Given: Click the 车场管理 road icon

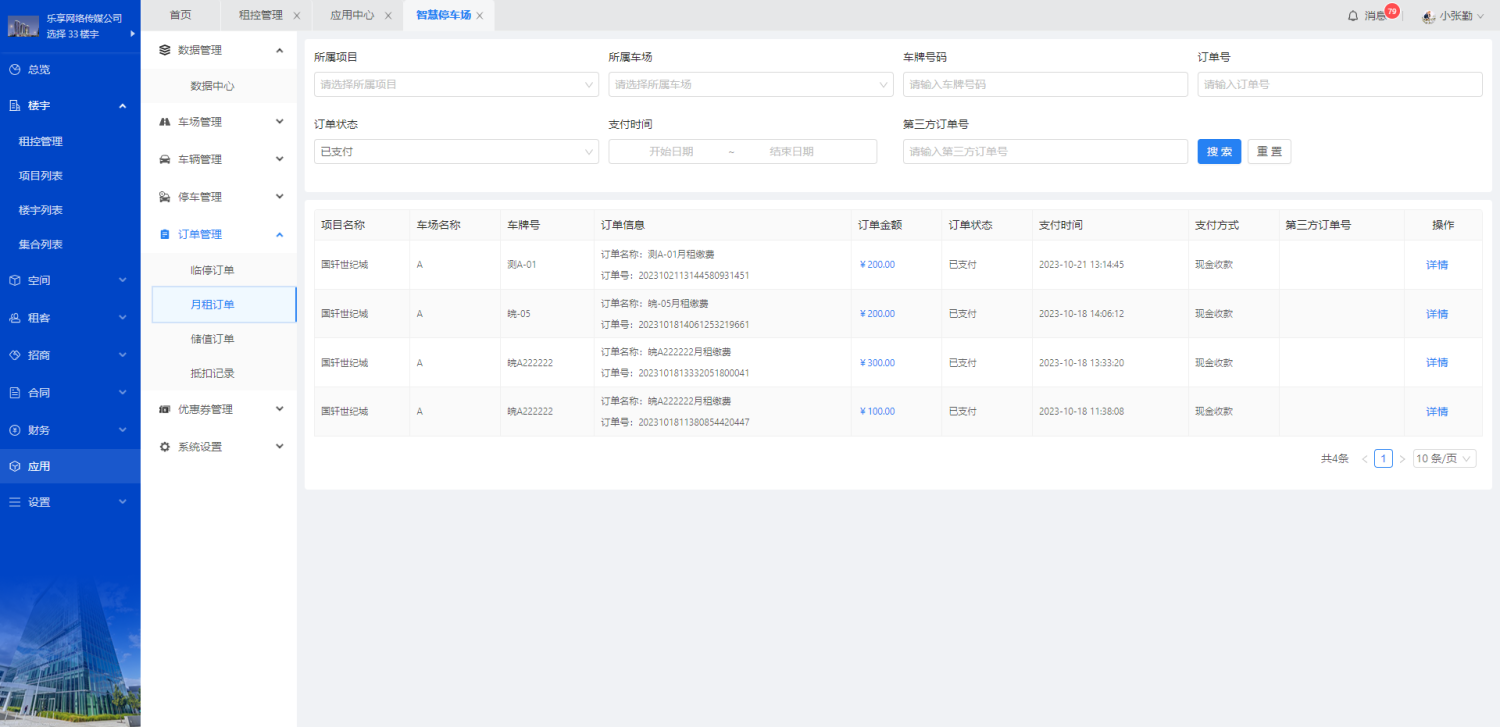Looking at the screenshot, I should [165, 122].
